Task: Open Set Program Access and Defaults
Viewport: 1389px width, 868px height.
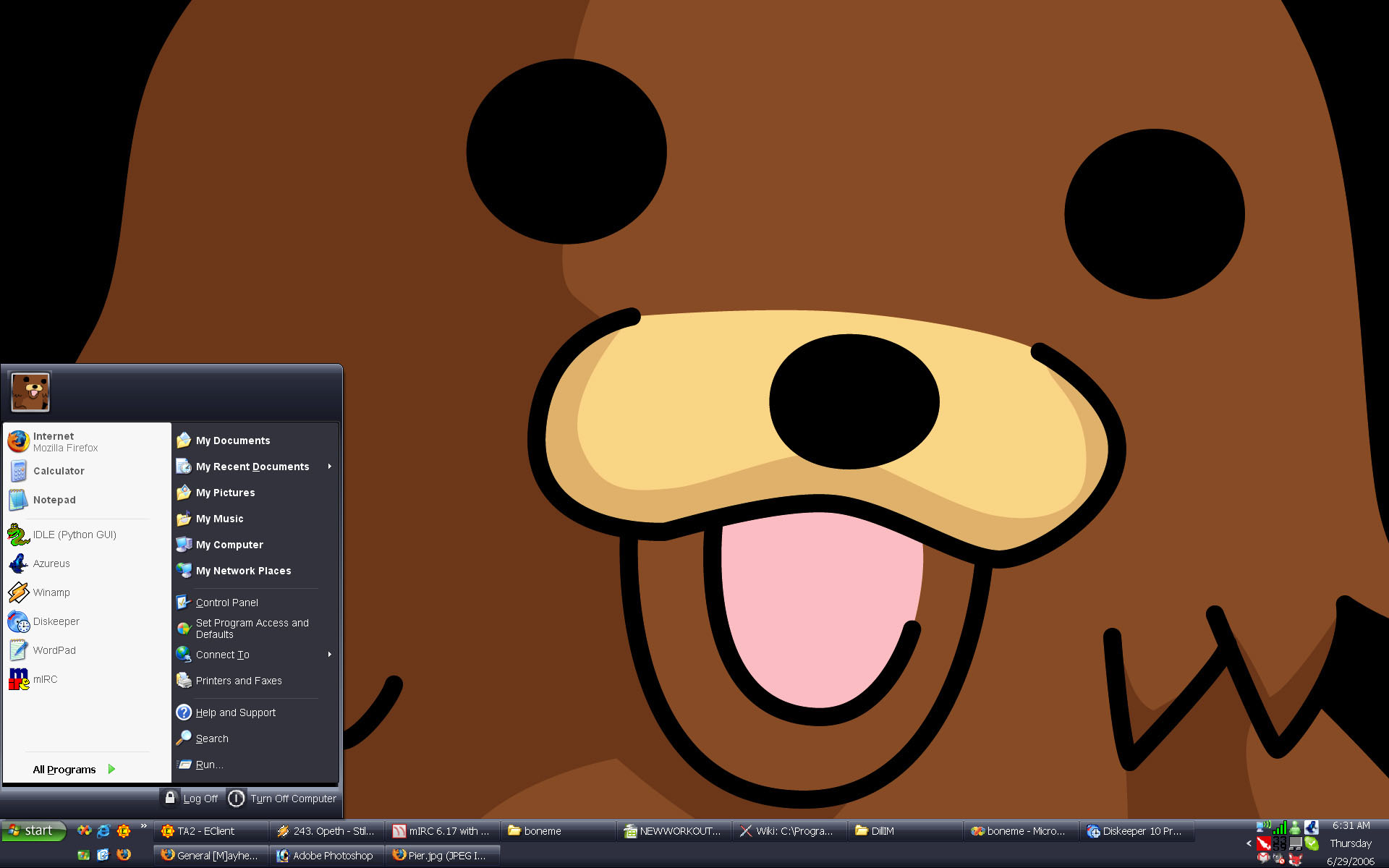Action: coord(255,629)
